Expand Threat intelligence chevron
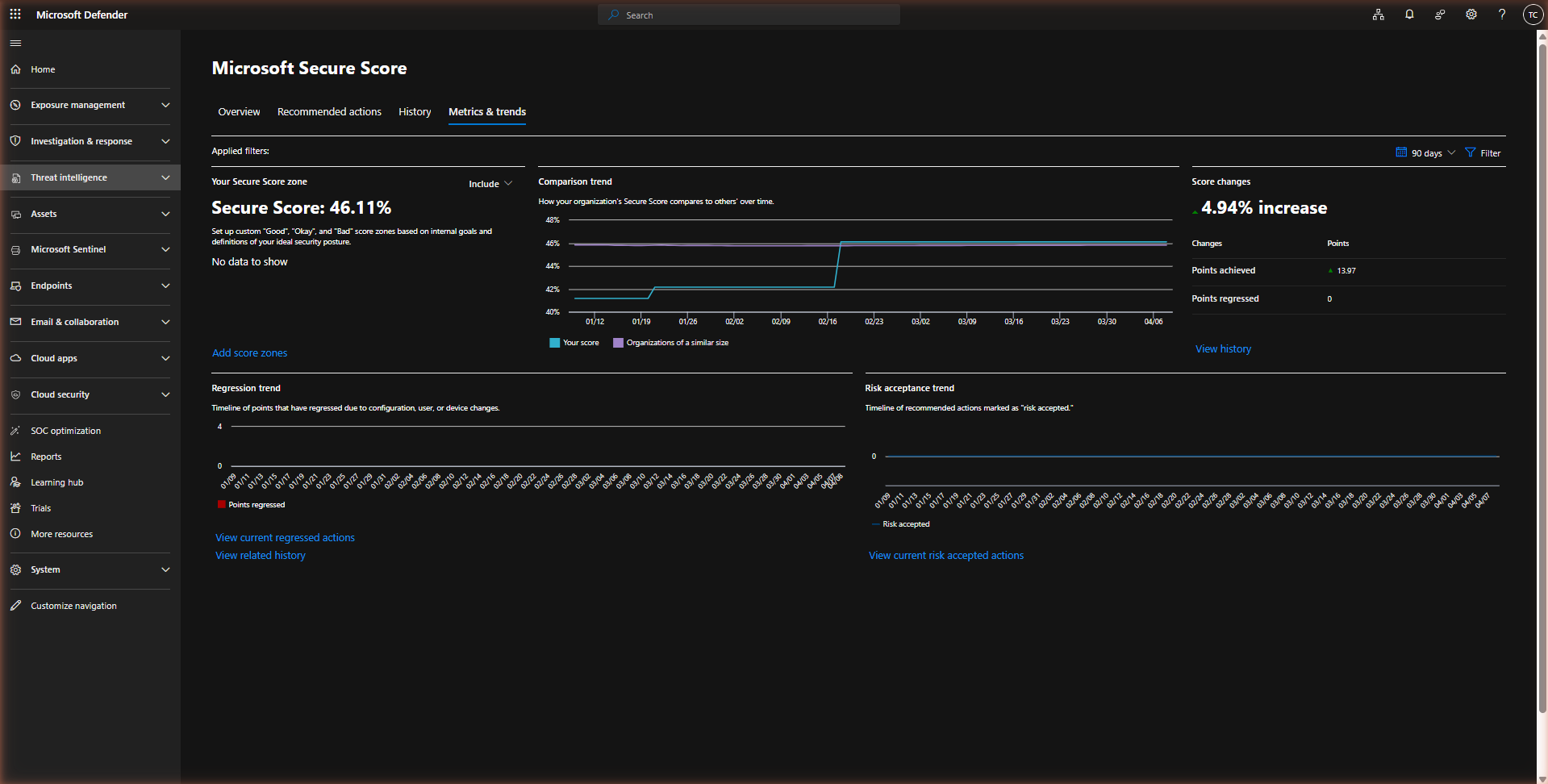 (165, 177)
